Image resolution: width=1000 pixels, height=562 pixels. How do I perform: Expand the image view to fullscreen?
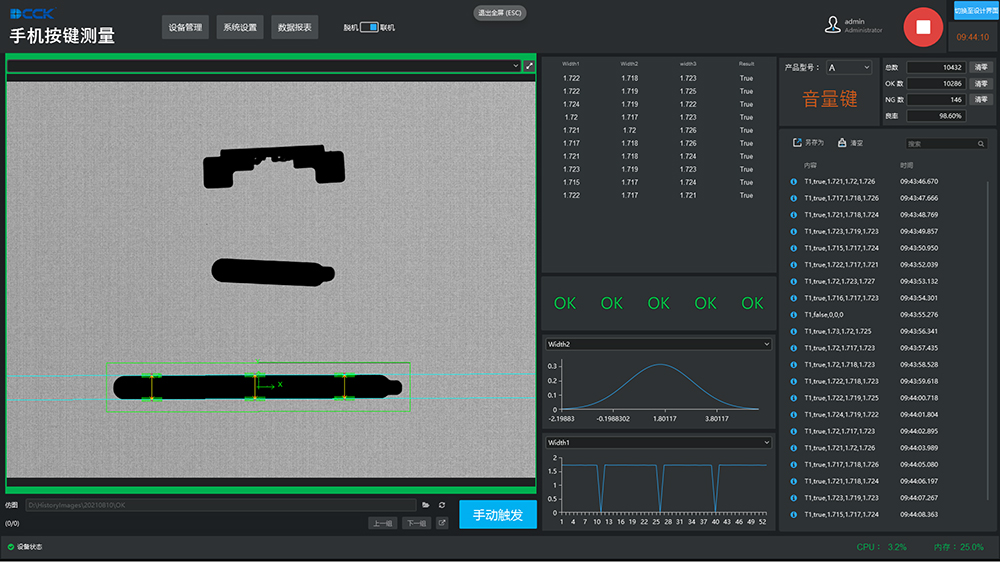pyautogui.click(x=529, y=66)
